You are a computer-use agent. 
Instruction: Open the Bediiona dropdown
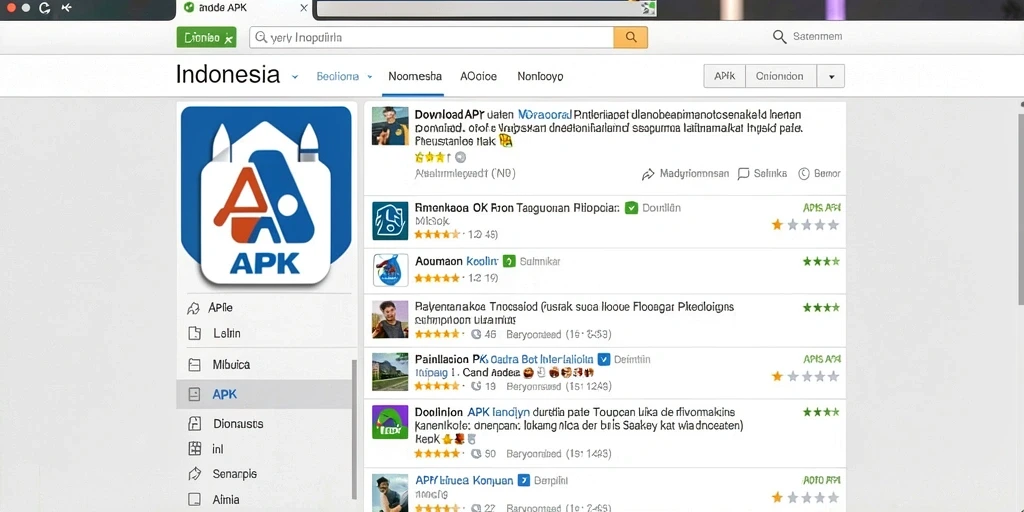(x=344, y=76)
